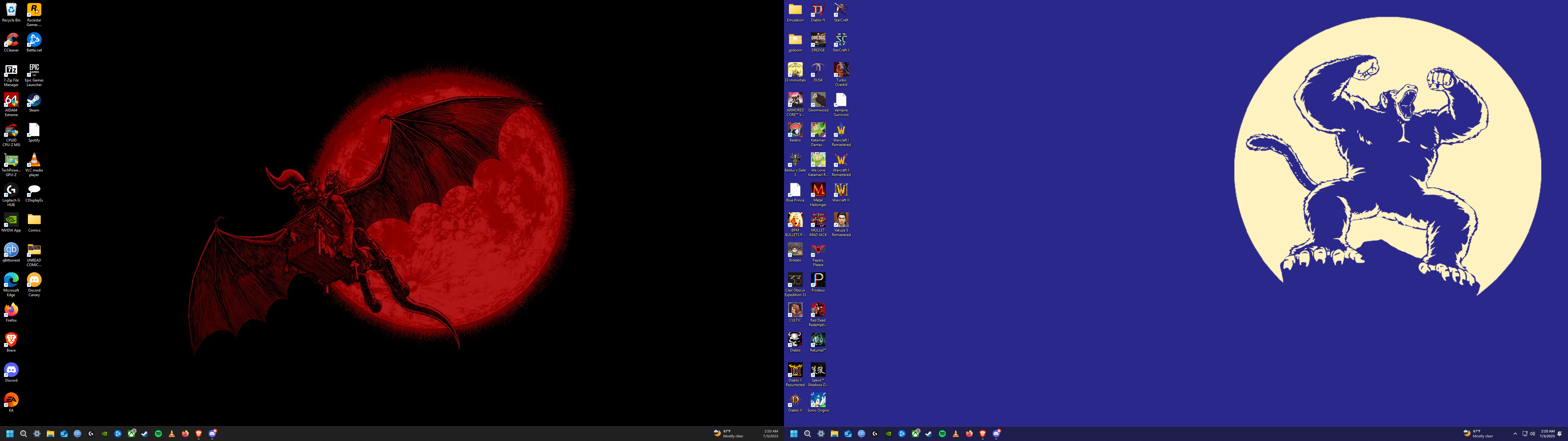Viewport: 1568px width, 441px height.
Task: Select the Prodeus game shortcut
Action: (818, 282)
